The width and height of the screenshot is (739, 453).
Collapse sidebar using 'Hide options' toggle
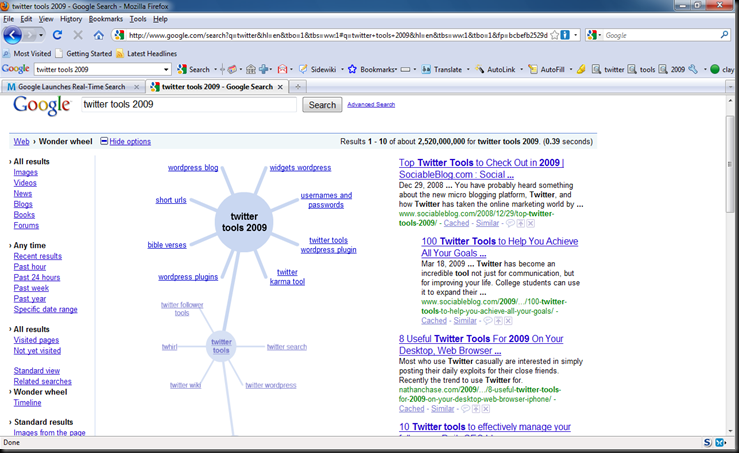pyautogui.click(x=125, y=141)
